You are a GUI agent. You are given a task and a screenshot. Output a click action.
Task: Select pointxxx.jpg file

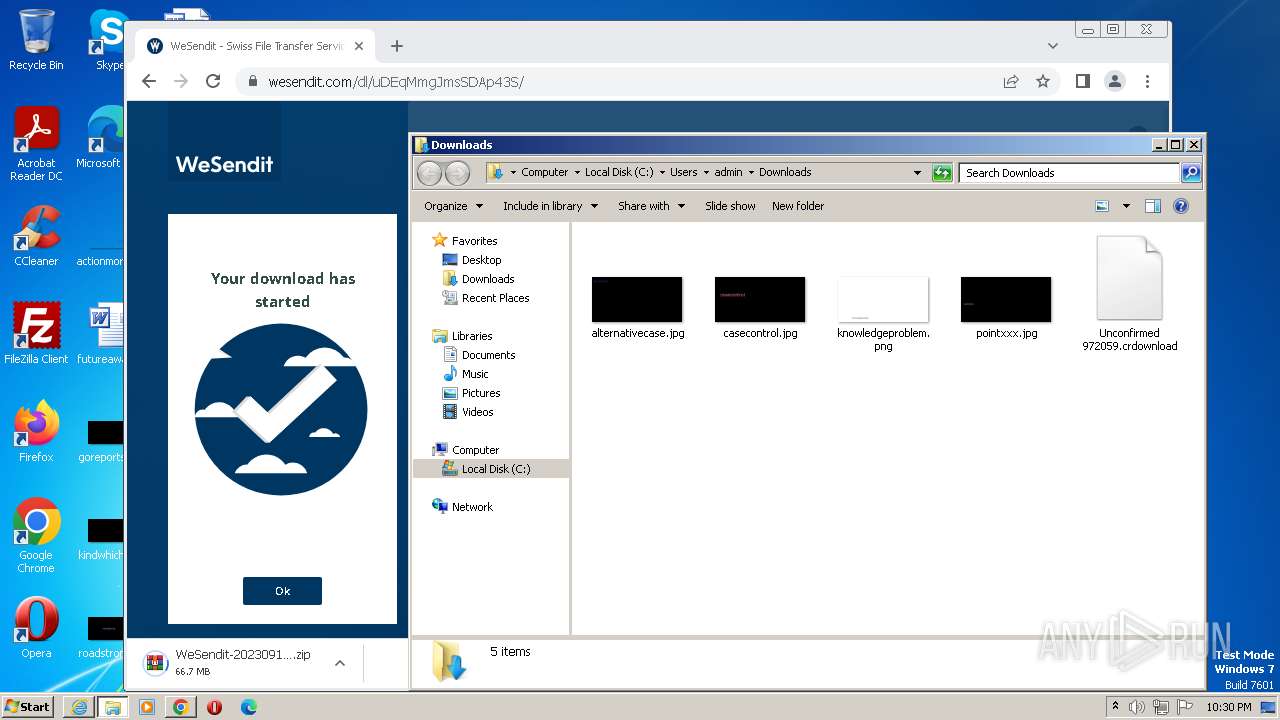coord(1006,308)
